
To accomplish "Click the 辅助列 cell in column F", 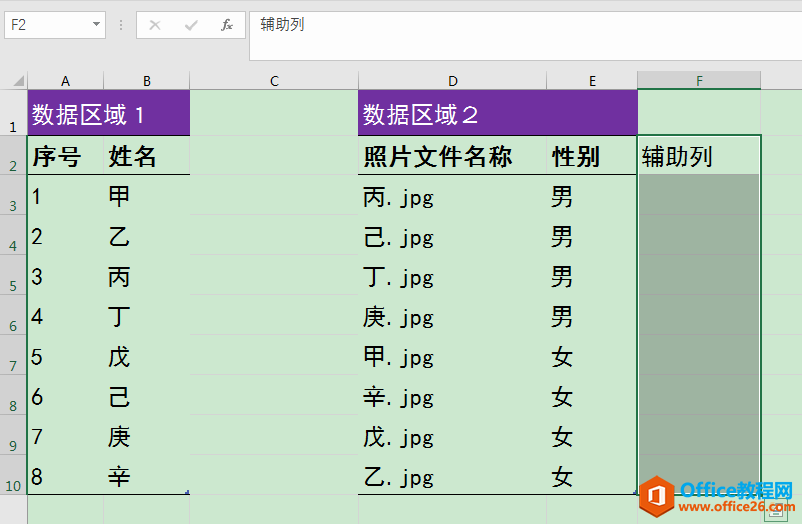I will 699,155.
